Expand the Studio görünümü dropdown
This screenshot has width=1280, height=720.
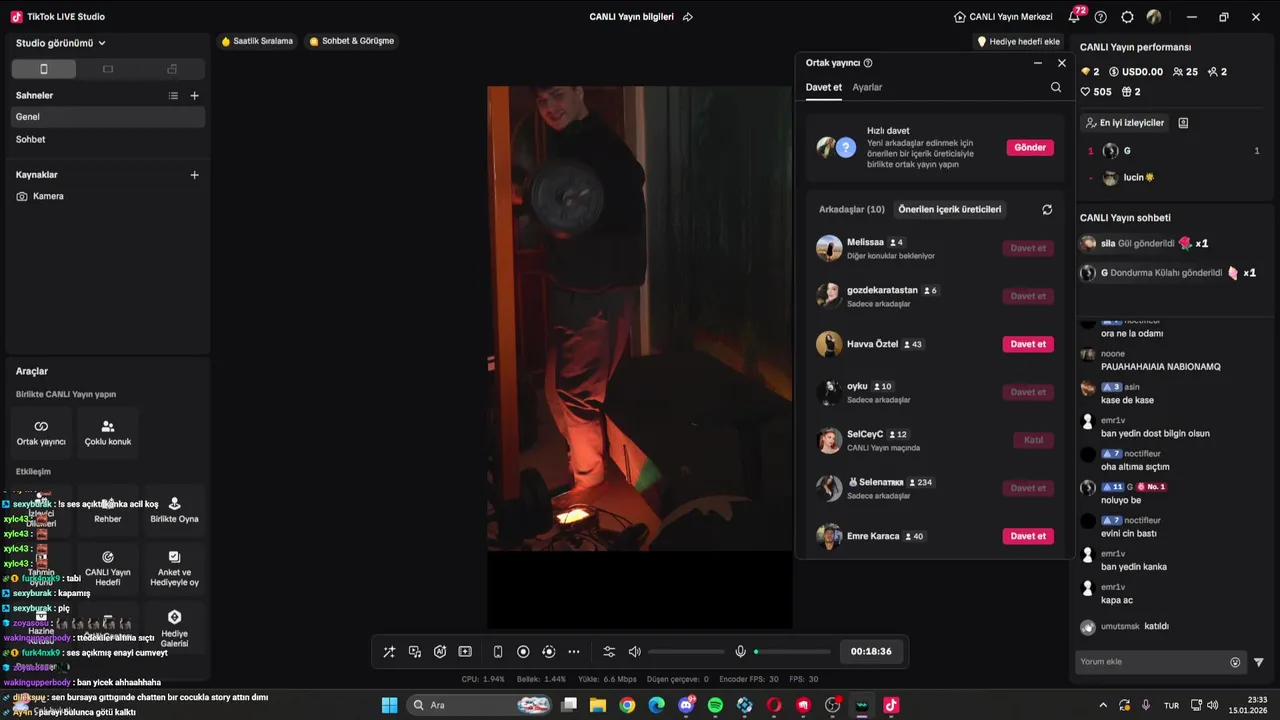61,43
